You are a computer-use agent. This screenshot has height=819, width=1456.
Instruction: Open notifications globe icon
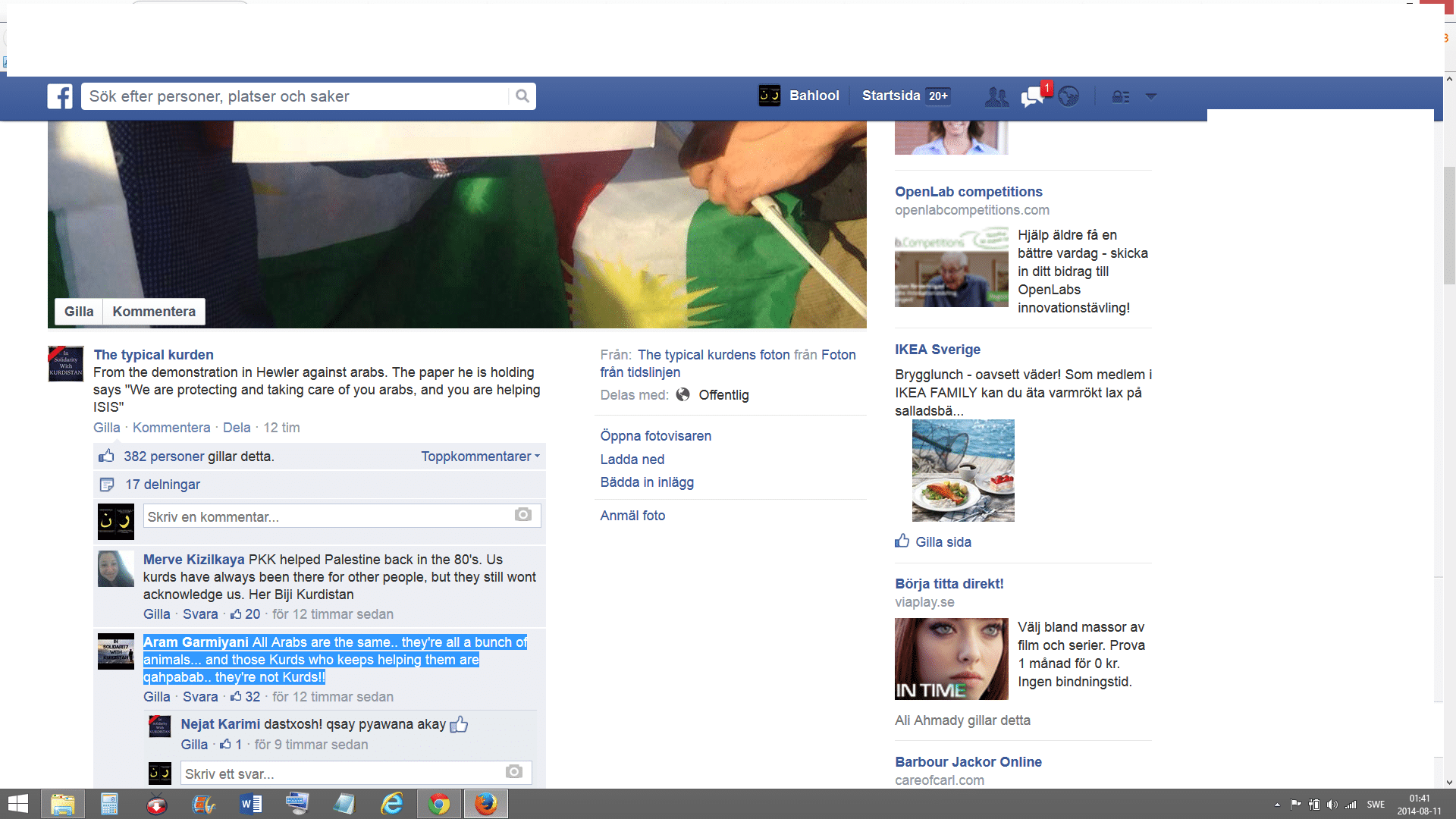pyautogui.click(x=1068, y=96)
